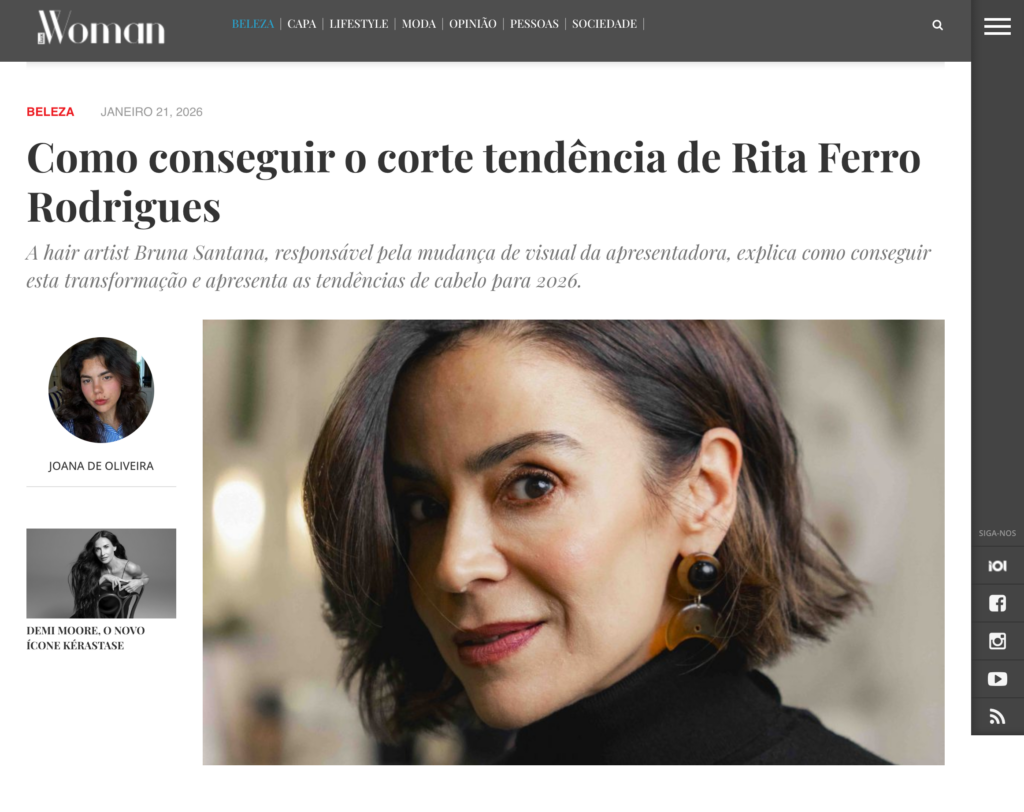The width and height of the screenshot is (1024, 812).
Task: Open the Demi Moore article thumbnail
Action: click(x=101, y=573)
